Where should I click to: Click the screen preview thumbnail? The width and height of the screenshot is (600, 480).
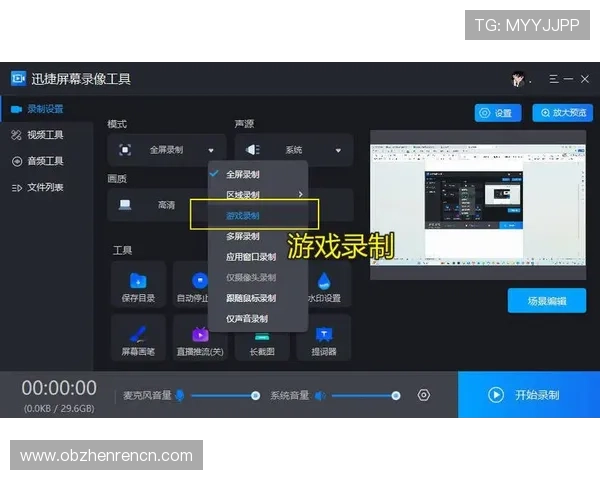click(x=478, y=205)
